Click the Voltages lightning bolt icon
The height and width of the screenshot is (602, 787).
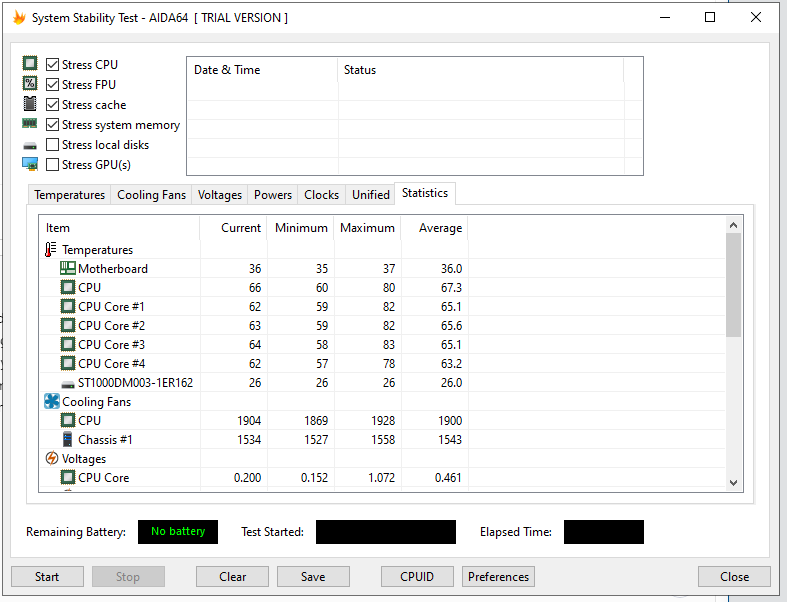[x=52, y=458]
